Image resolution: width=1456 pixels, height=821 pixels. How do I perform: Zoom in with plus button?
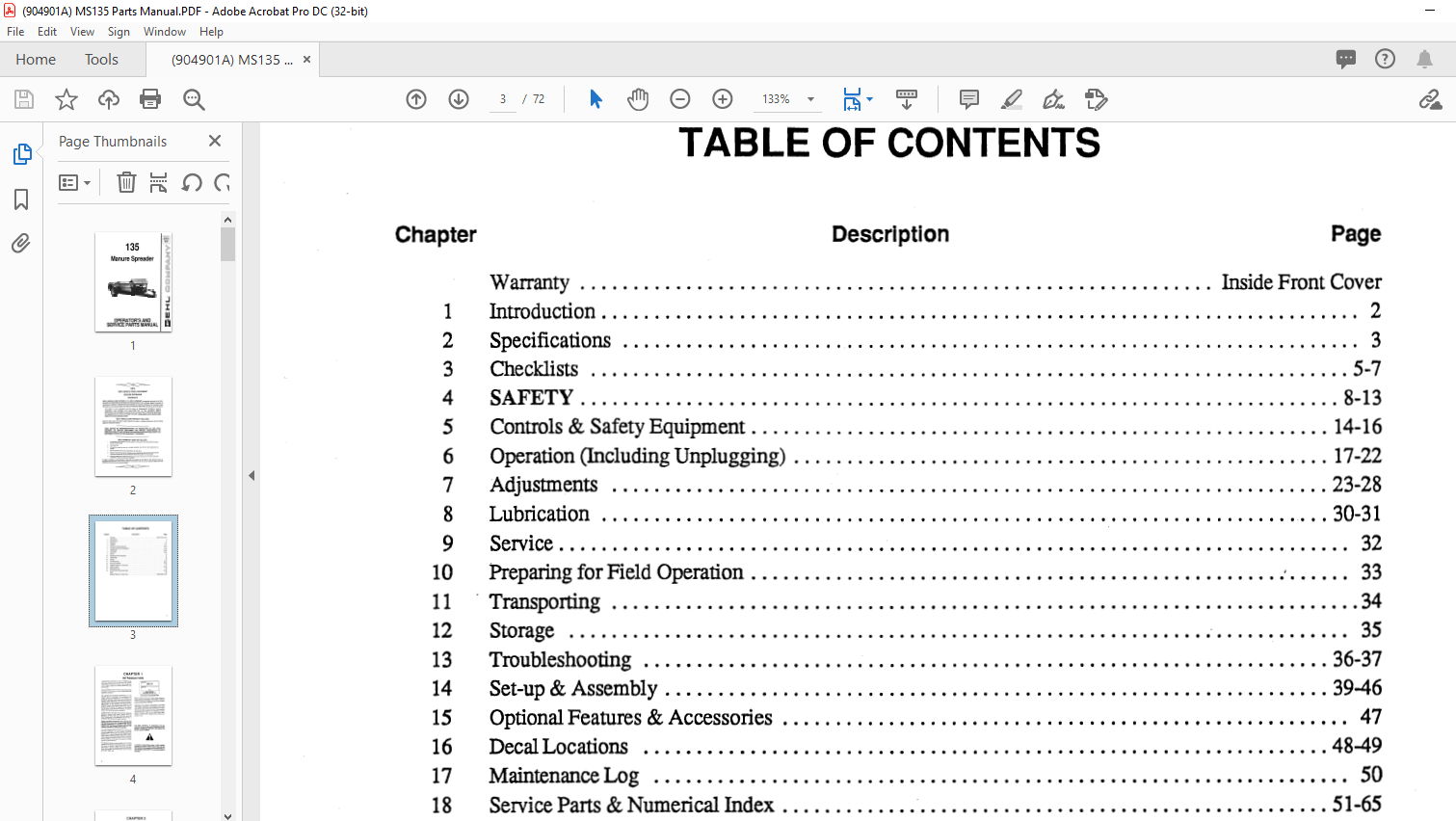click(723, 99)
